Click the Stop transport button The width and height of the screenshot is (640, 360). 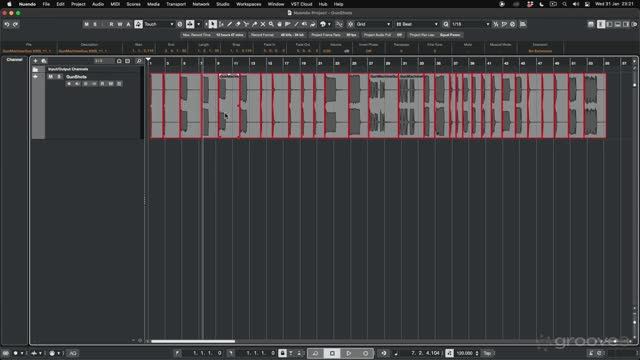332,353
